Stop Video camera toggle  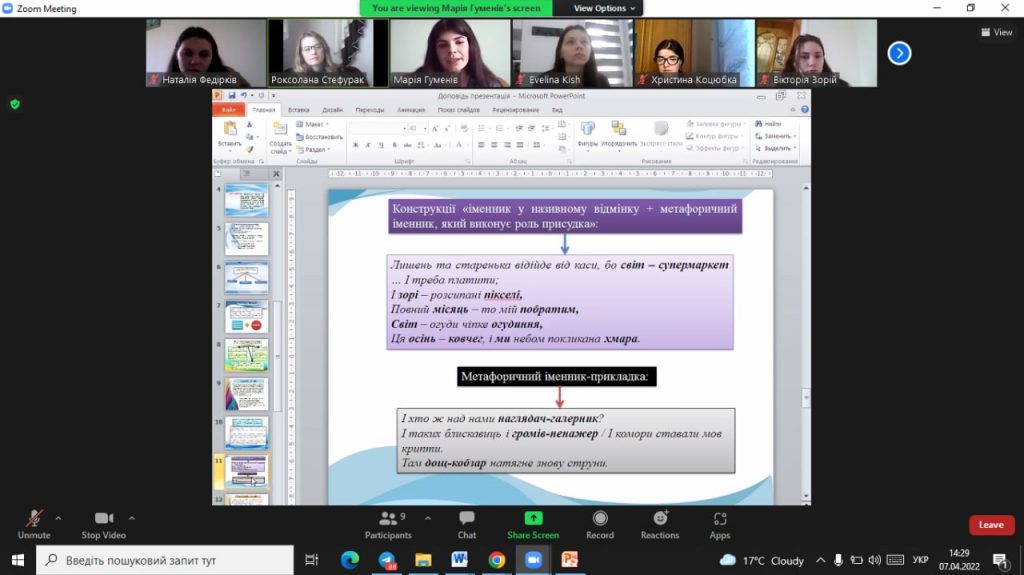(103, 525)
